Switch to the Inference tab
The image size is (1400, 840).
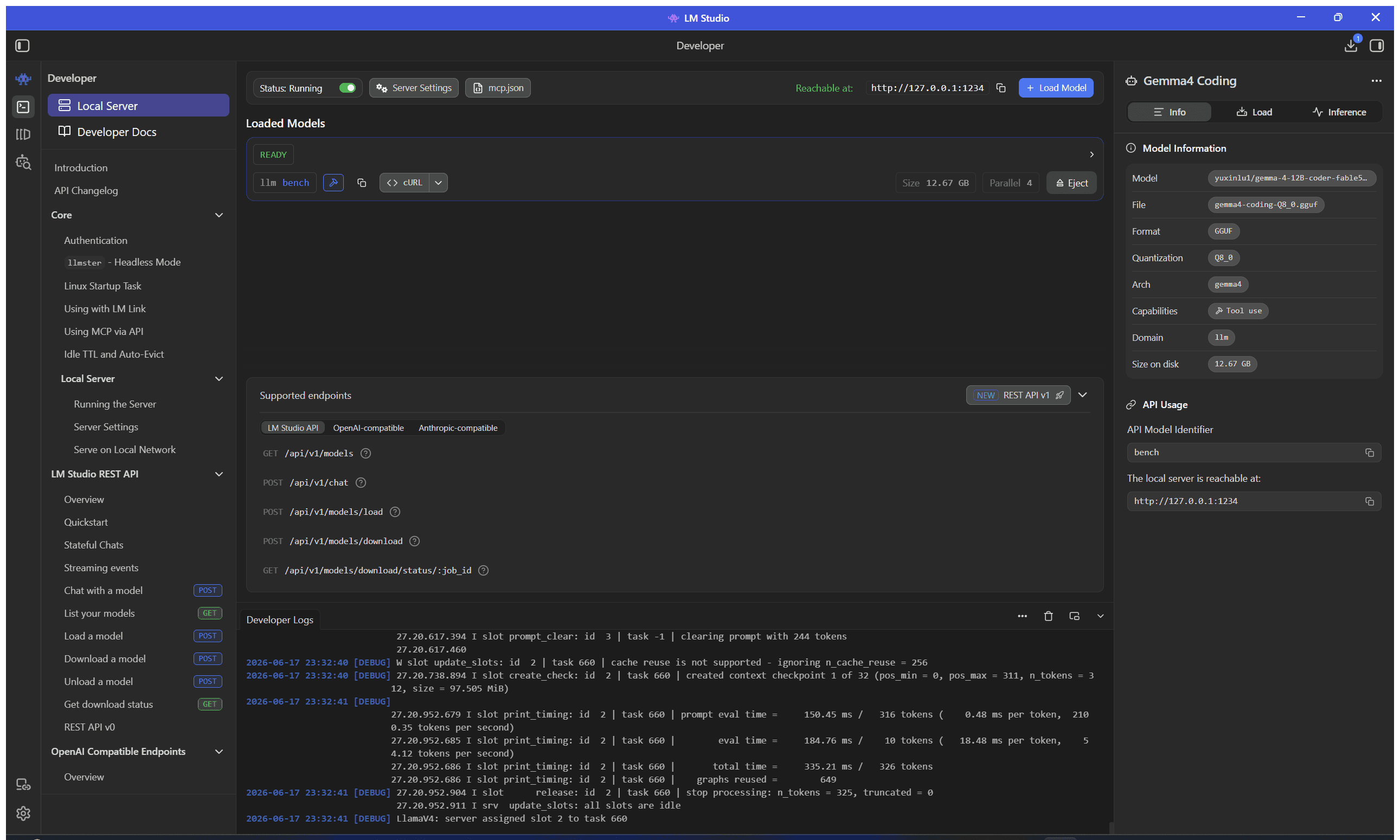[x=1339, y=112]
